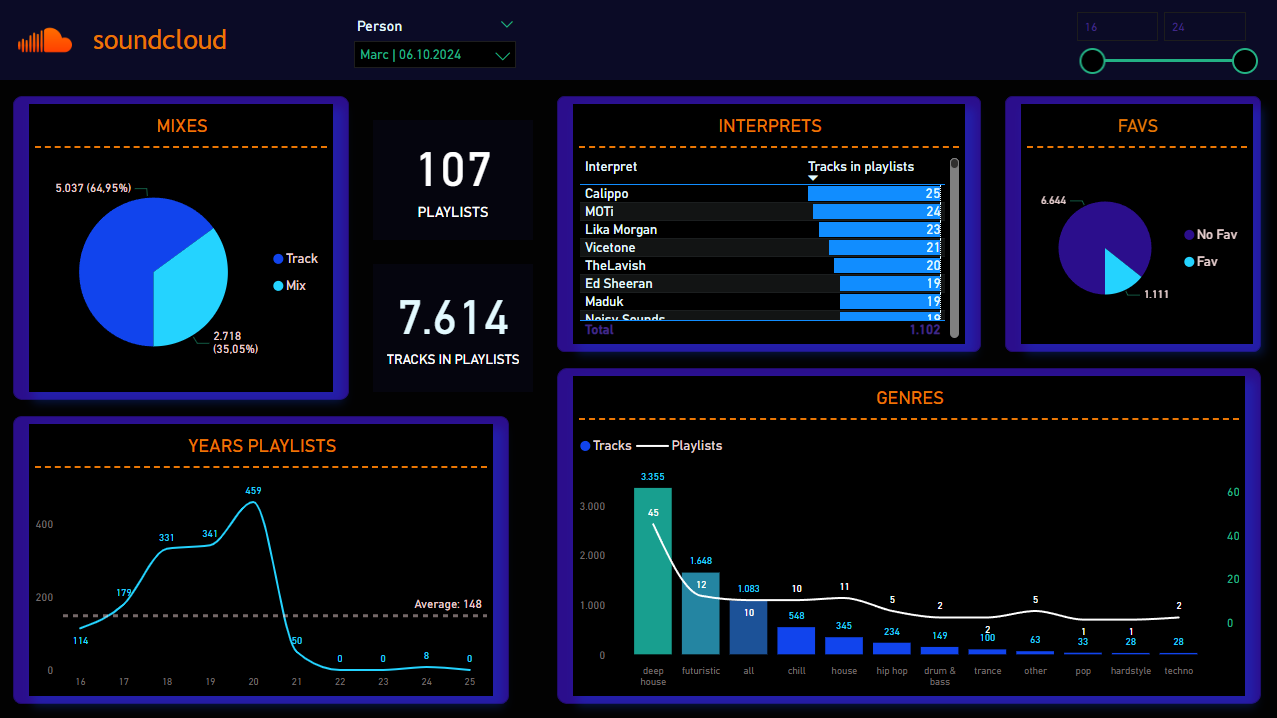The width and height of the screenshot is (1277, 718).
Task: Click the Fav legend marker
Action: [1189, 262]
